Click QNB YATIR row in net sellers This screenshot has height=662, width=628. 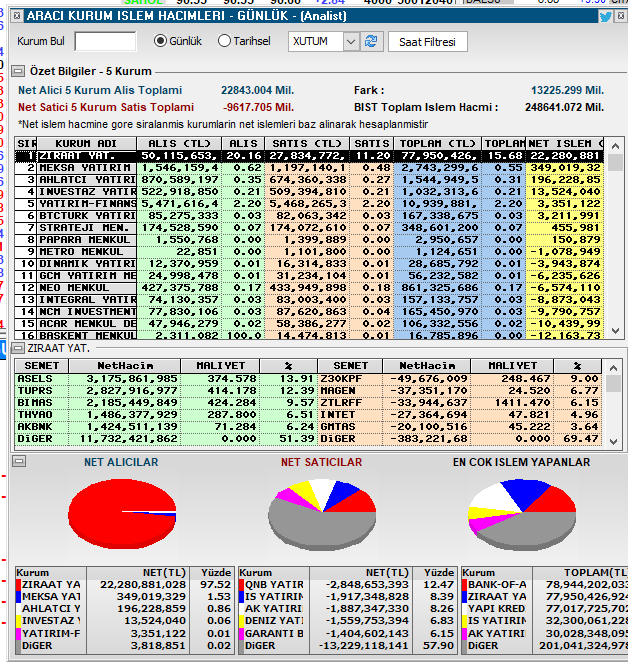[348, 585]
